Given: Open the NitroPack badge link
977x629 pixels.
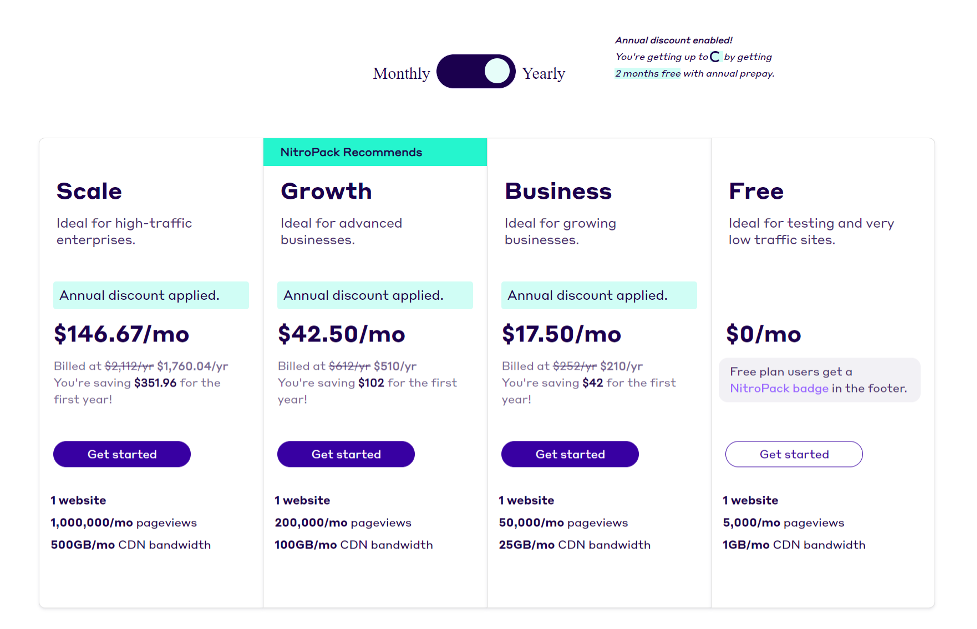Looking at the screenshot, I should (x=779, y=388).
